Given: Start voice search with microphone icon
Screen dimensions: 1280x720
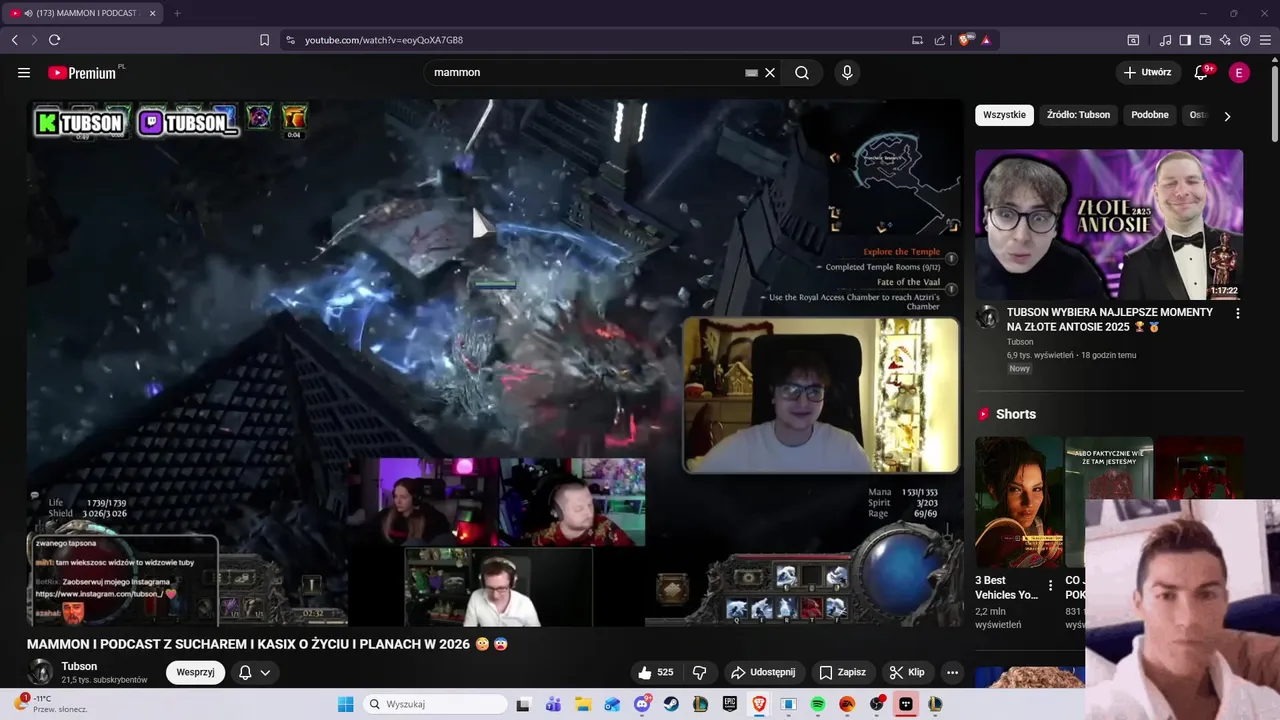Looking at the screenshot, I should tap(847, 72).
